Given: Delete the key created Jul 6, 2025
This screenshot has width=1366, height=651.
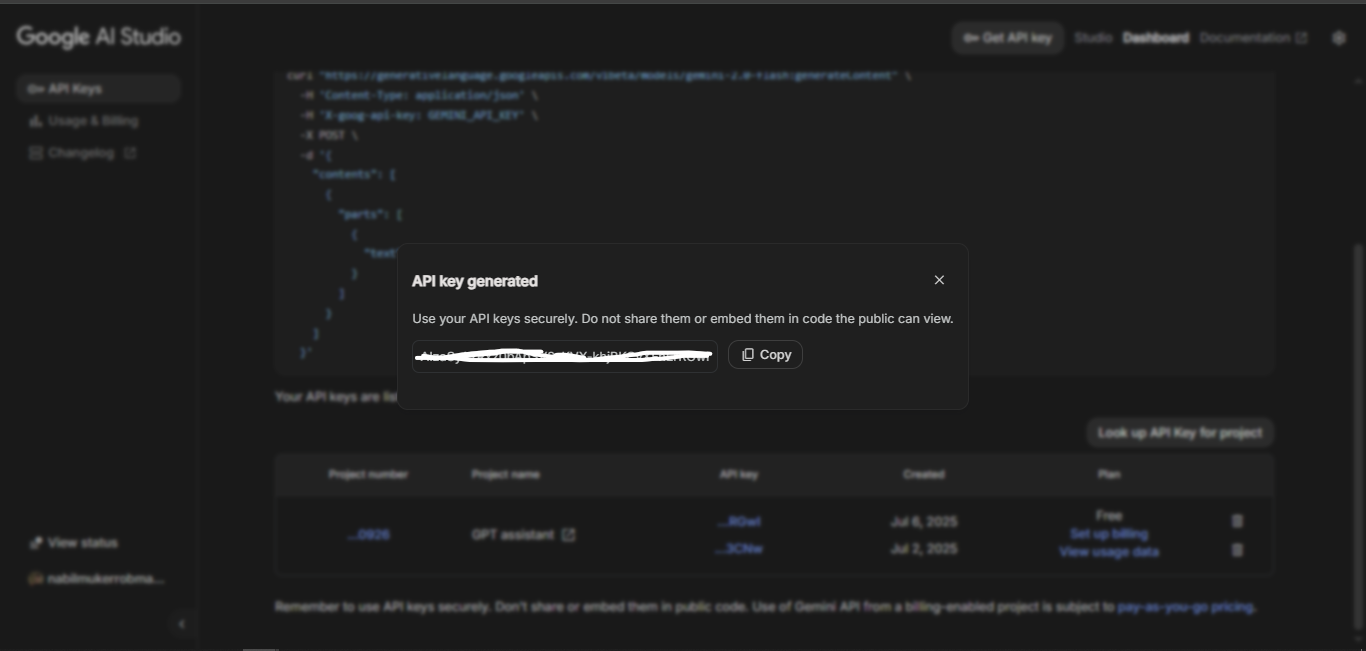Looking at the screenshot, I should pos(1237,521).
